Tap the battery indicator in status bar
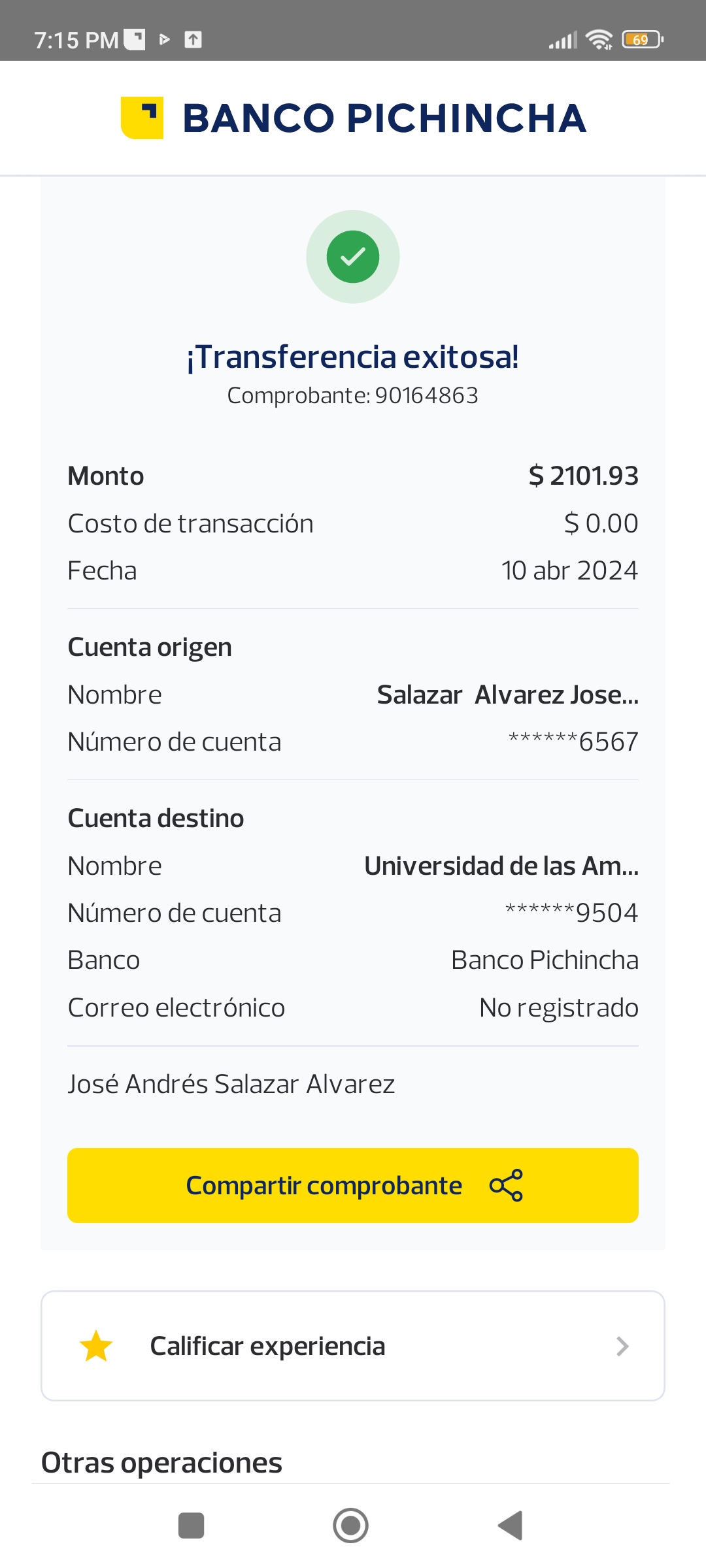The height and width of the screenshot is (1568, 706). pos(643,40)
